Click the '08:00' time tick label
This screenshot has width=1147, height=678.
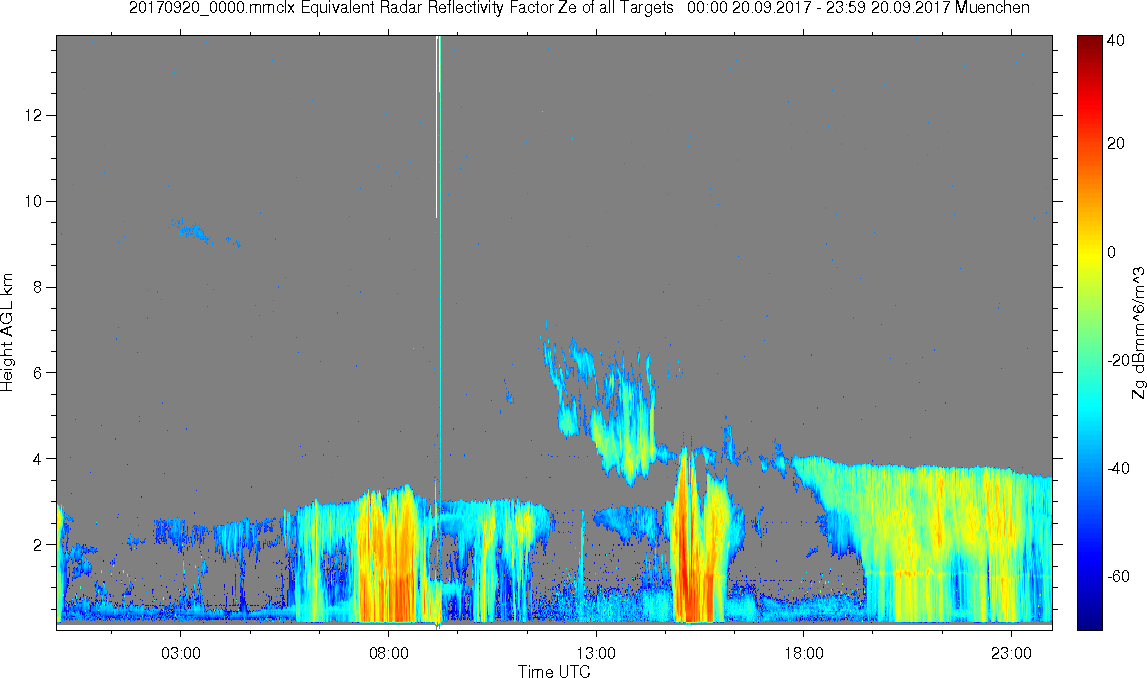tap(388, 653)
